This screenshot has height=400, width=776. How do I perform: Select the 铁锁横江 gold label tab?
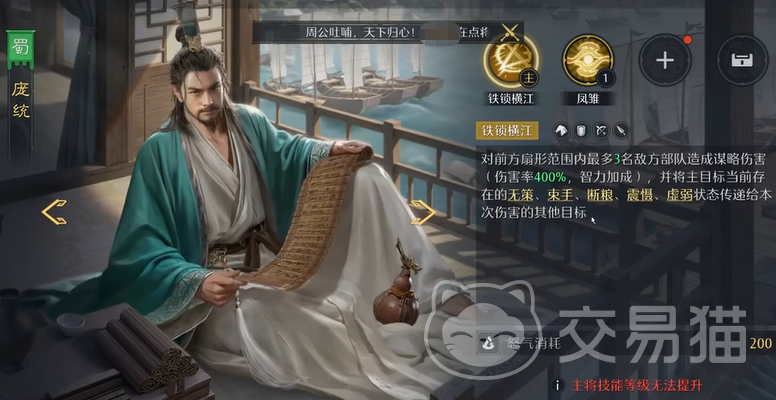pyautogui.click(x=507, y=131)
